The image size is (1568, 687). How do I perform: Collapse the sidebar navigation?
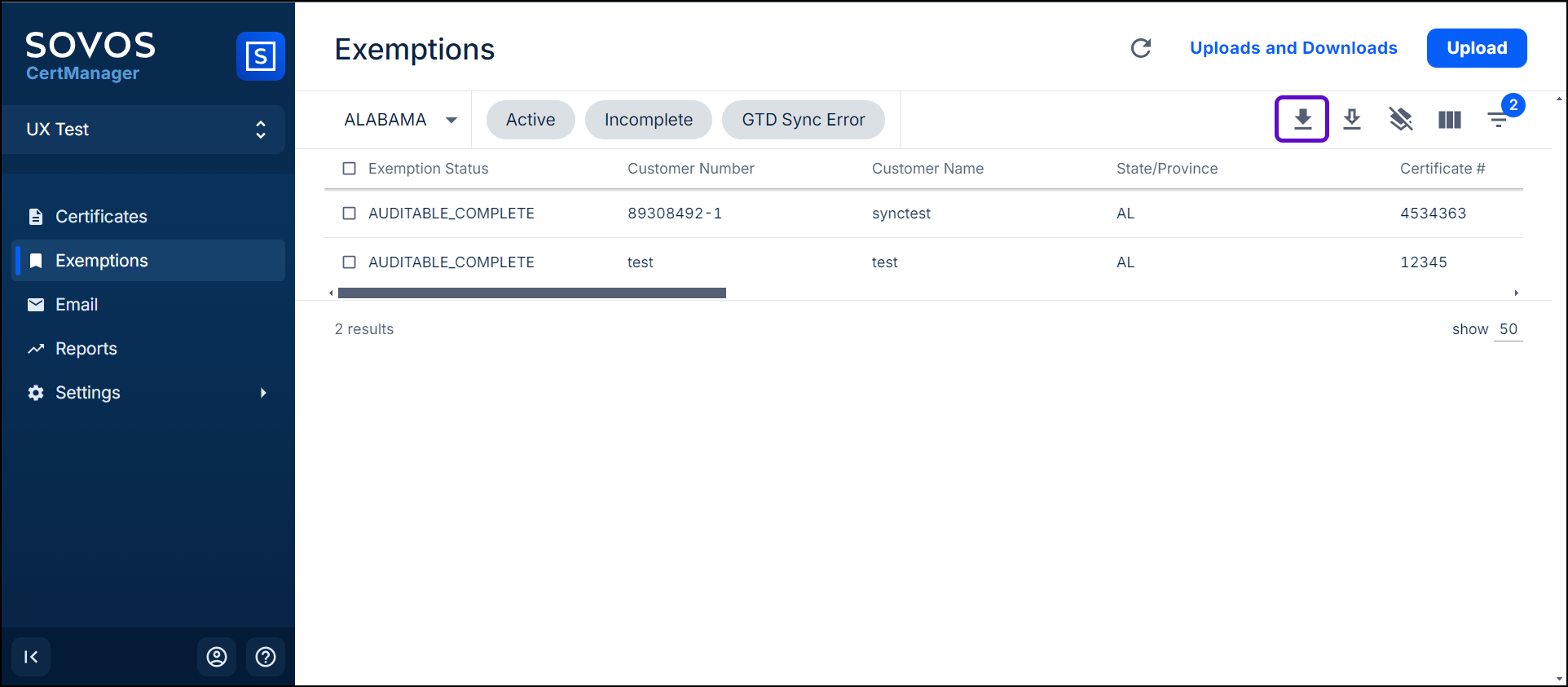pos(31,657)
